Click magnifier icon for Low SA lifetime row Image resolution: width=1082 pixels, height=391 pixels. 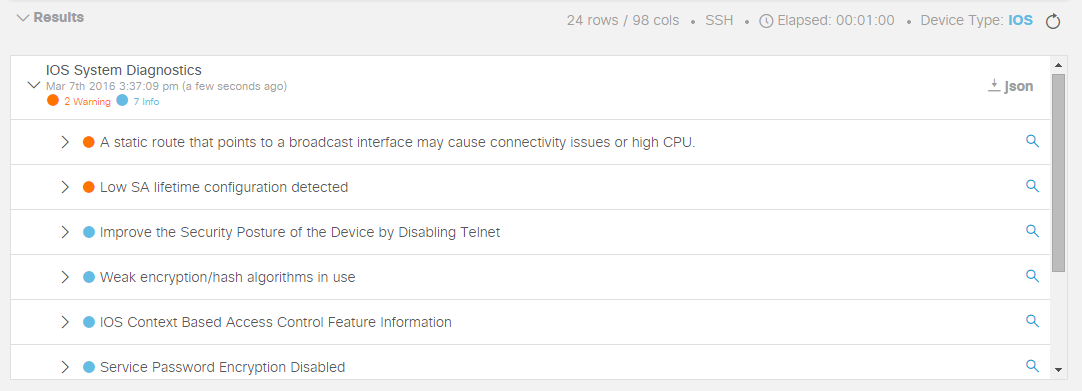(x=1032, y=186)
